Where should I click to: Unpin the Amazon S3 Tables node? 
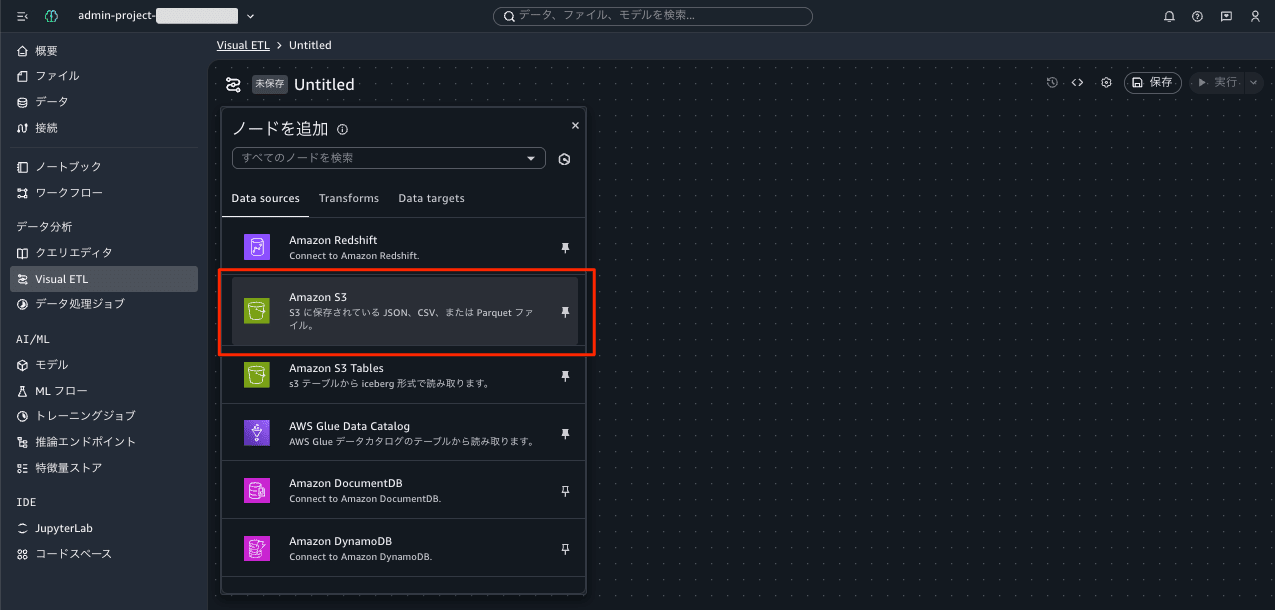565,376
